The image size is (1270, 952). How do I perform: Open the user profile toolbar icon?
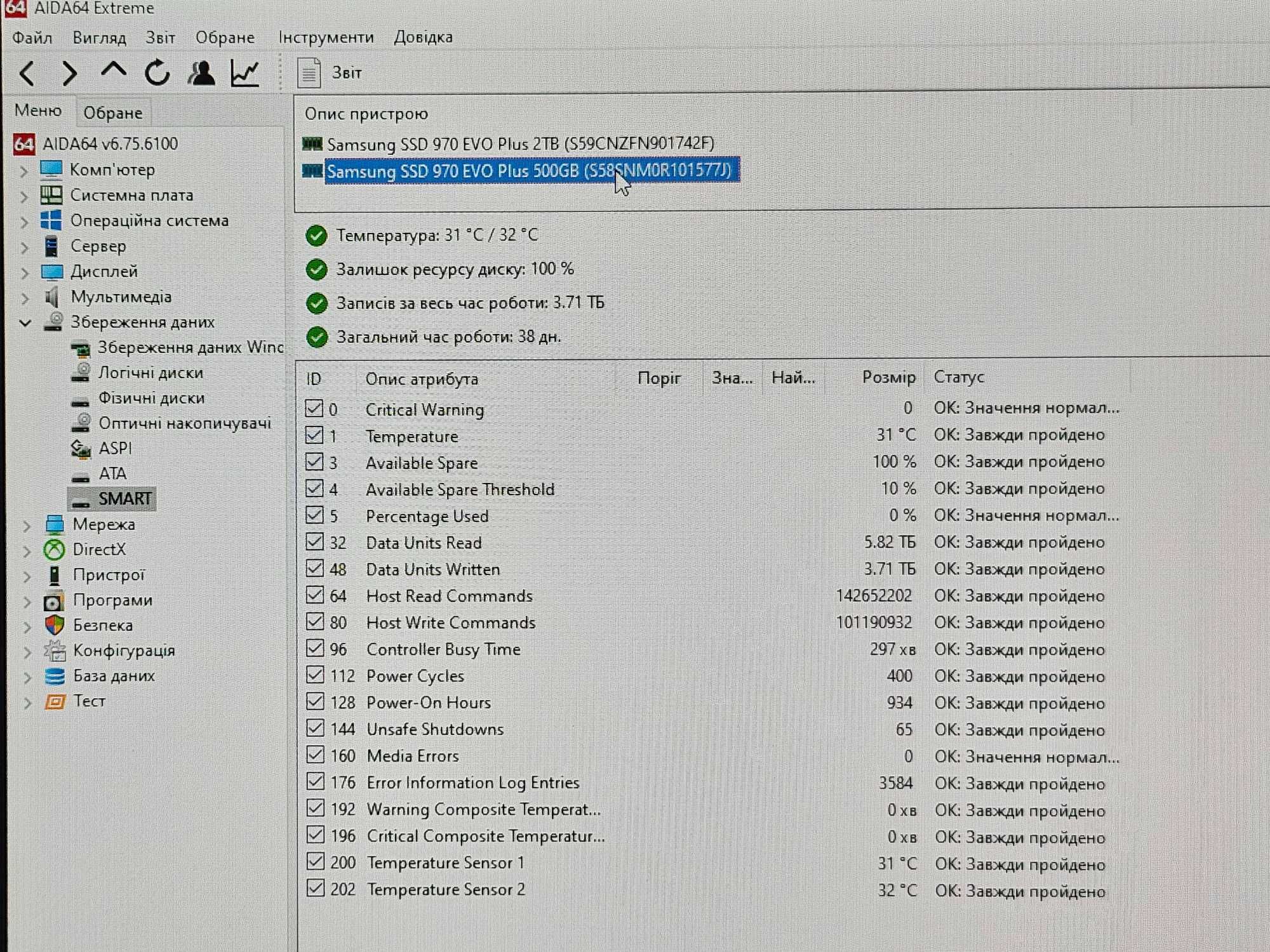pyautogui.click(x=201, y=72)
